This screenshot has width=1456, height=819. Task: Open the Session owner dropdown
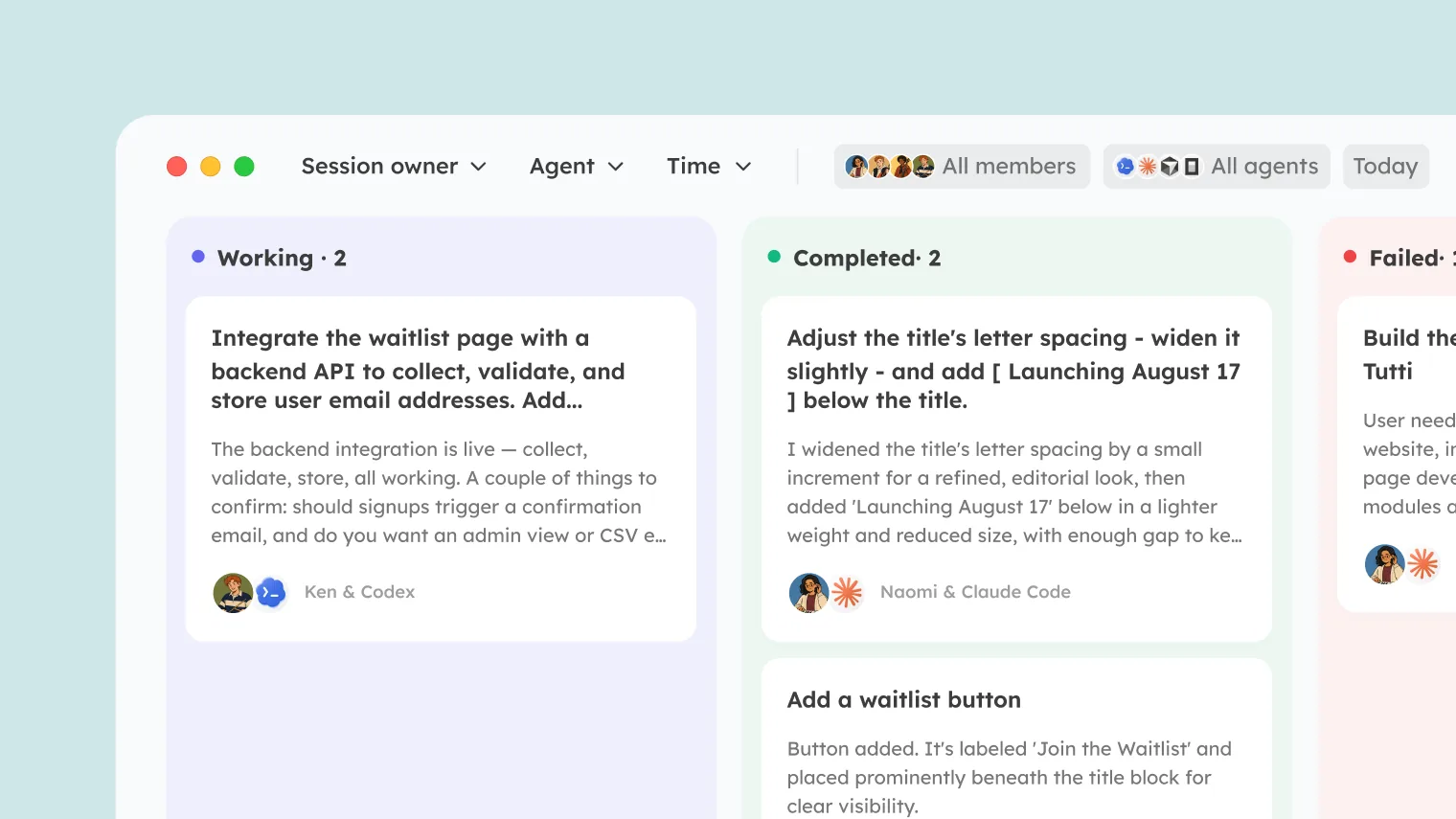(x=394, y=167)
